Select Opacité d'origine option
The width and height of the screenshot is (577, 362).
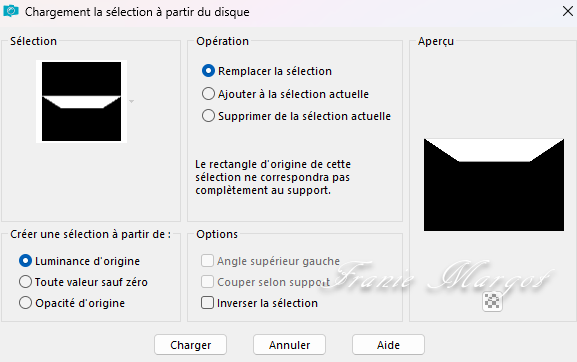[x=72, y=303]
